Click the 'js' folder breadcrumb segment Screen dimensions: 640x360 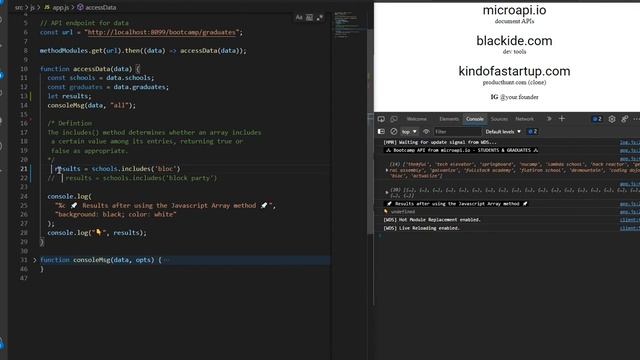coord(32,7)
